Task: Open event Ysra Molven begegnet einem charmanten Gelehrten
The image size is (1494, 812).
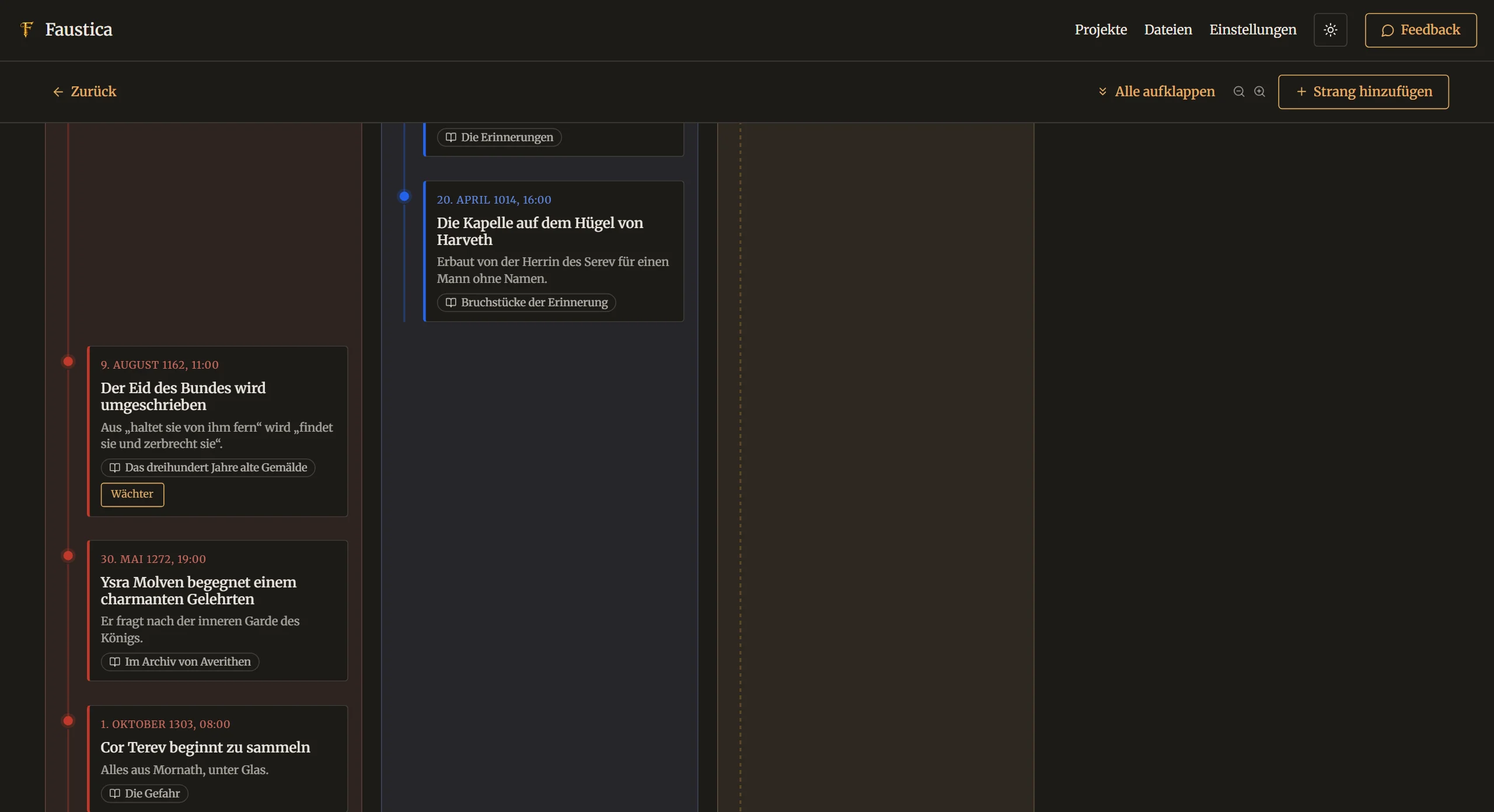Action: pos(198,590)
